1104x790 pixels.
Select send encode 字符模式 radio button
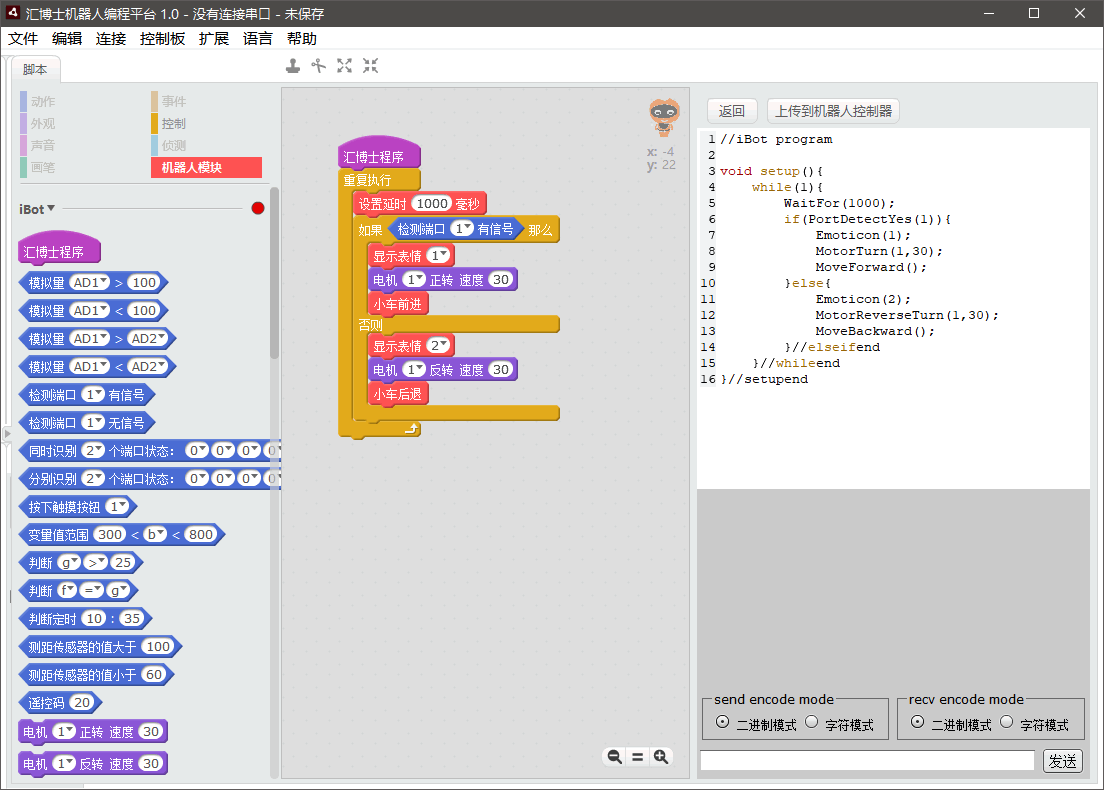coord(812,722)
